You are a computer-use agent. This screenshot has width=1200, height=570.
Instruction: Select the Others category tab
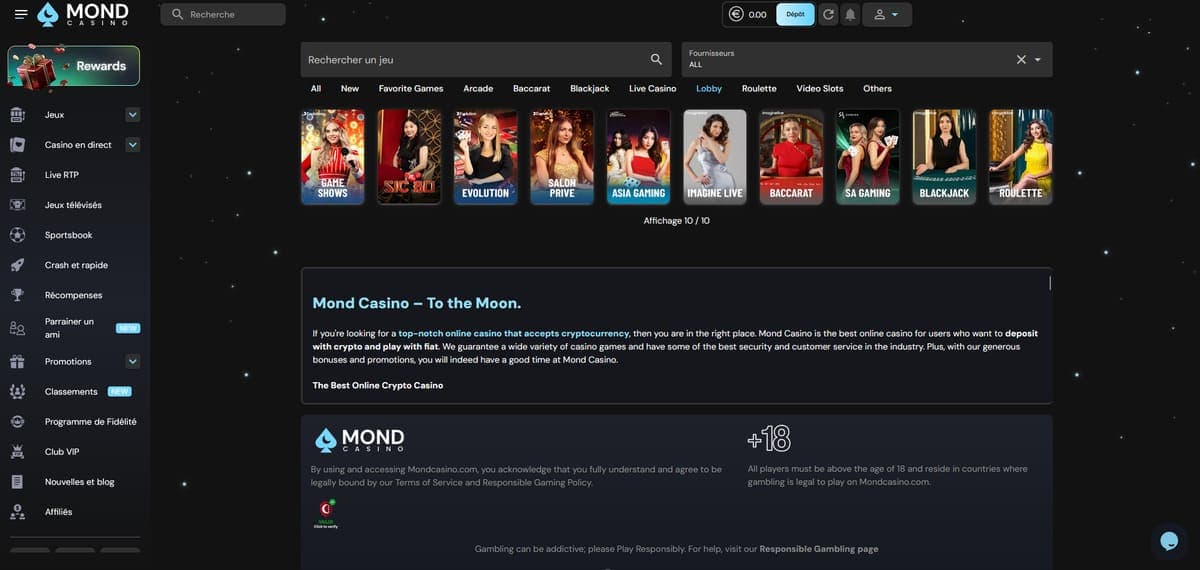pyautogui.click(x=877, y=88)
